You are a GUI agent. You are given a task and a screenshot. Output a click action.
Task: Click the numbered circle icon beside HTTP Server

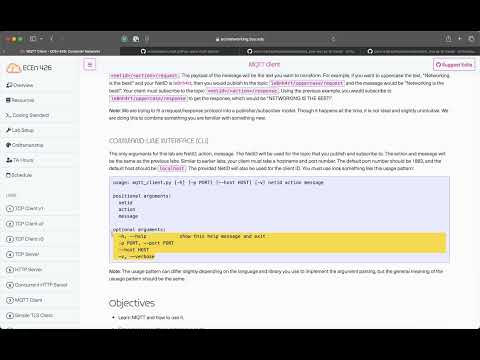[x=10, y=269]
